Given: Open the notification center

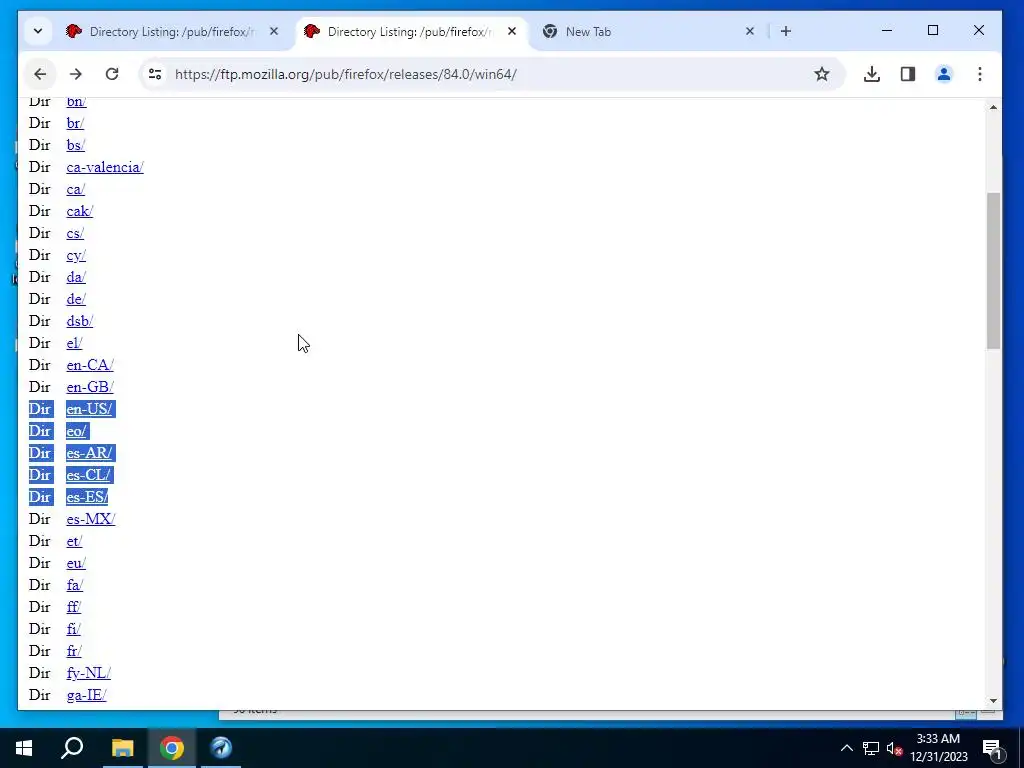Looking at the screenshot, I should (991, 749).
